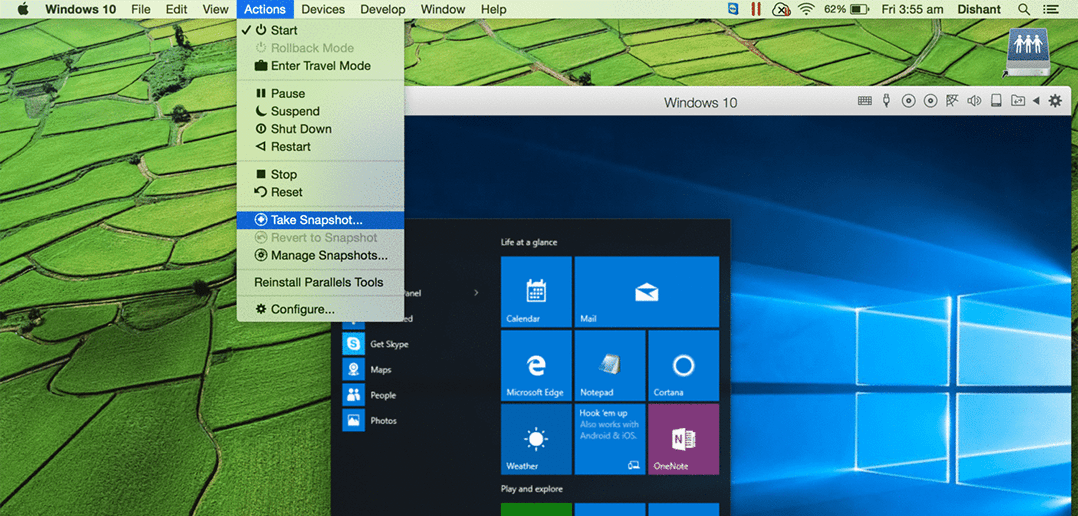This screenshot has height=516, width=1078.
Task: Choose Stop from the Actions menu
Action: [320, 175]
